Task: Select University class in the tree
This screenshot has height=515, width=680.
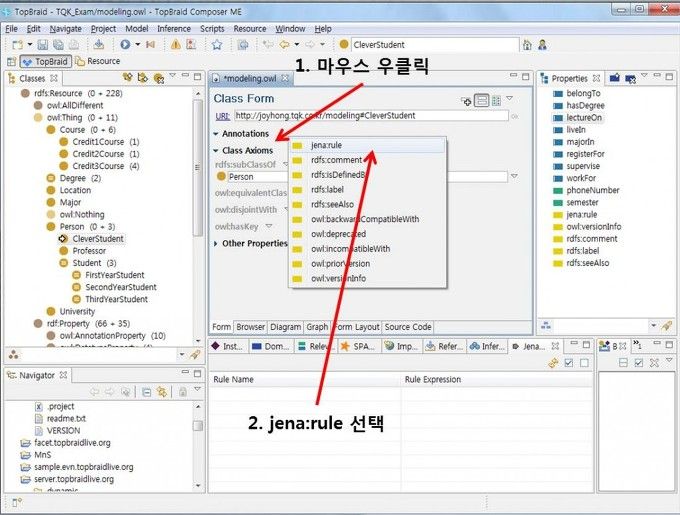Action: coord(77,312)
